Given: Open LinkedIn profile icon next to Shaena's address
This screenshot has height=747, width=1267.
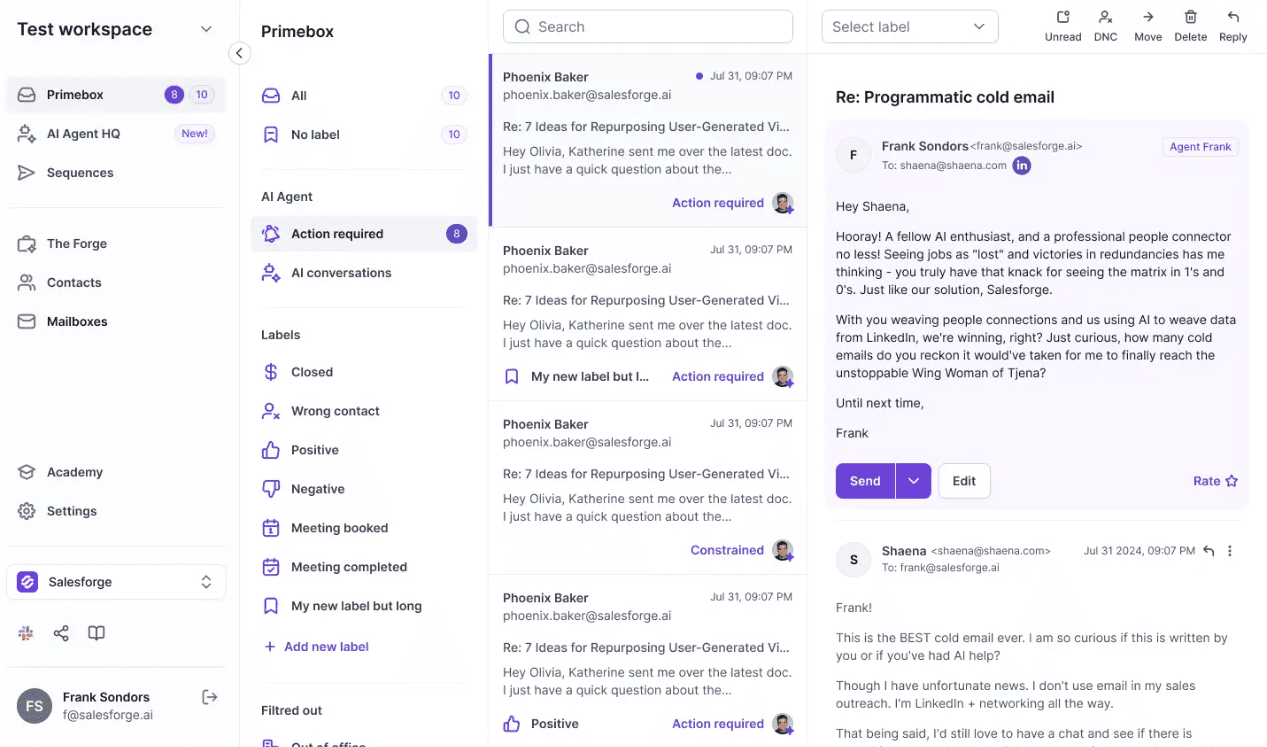Looking at the screenshot, I should 1022,166.
